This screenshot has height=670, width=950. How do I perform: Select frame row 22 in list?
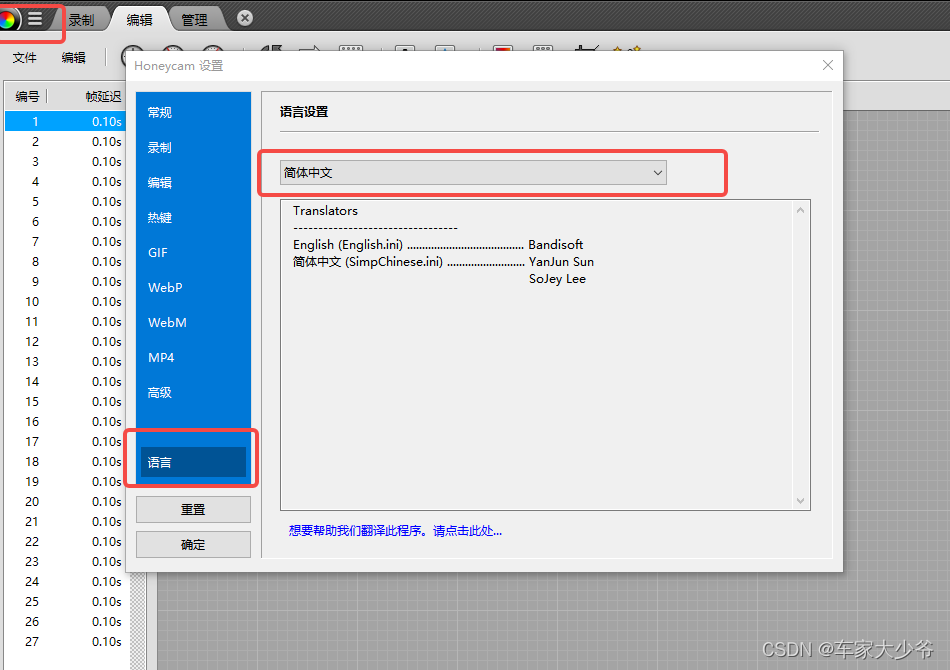65,541
